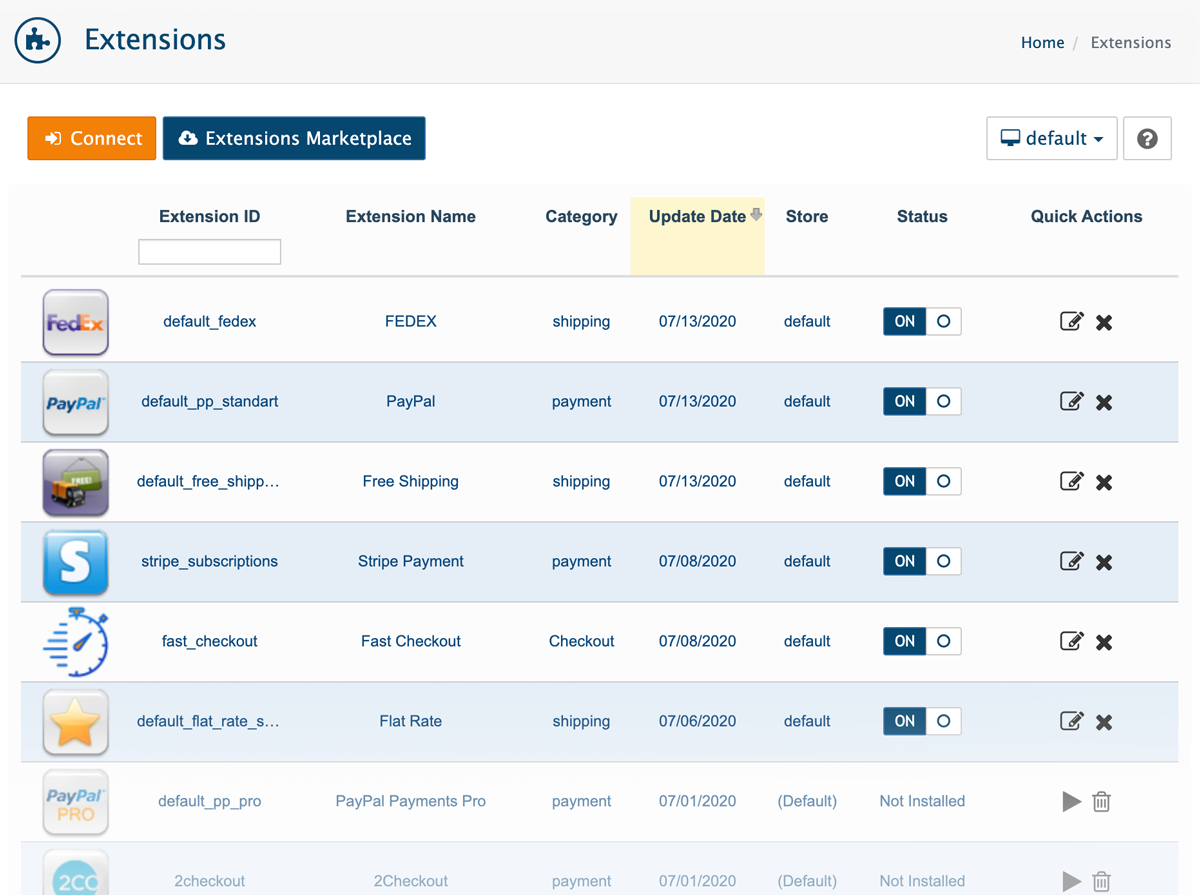Click the Connect button
The width and height of the screenshot is (1200, 895).
[x=92, y=138]
